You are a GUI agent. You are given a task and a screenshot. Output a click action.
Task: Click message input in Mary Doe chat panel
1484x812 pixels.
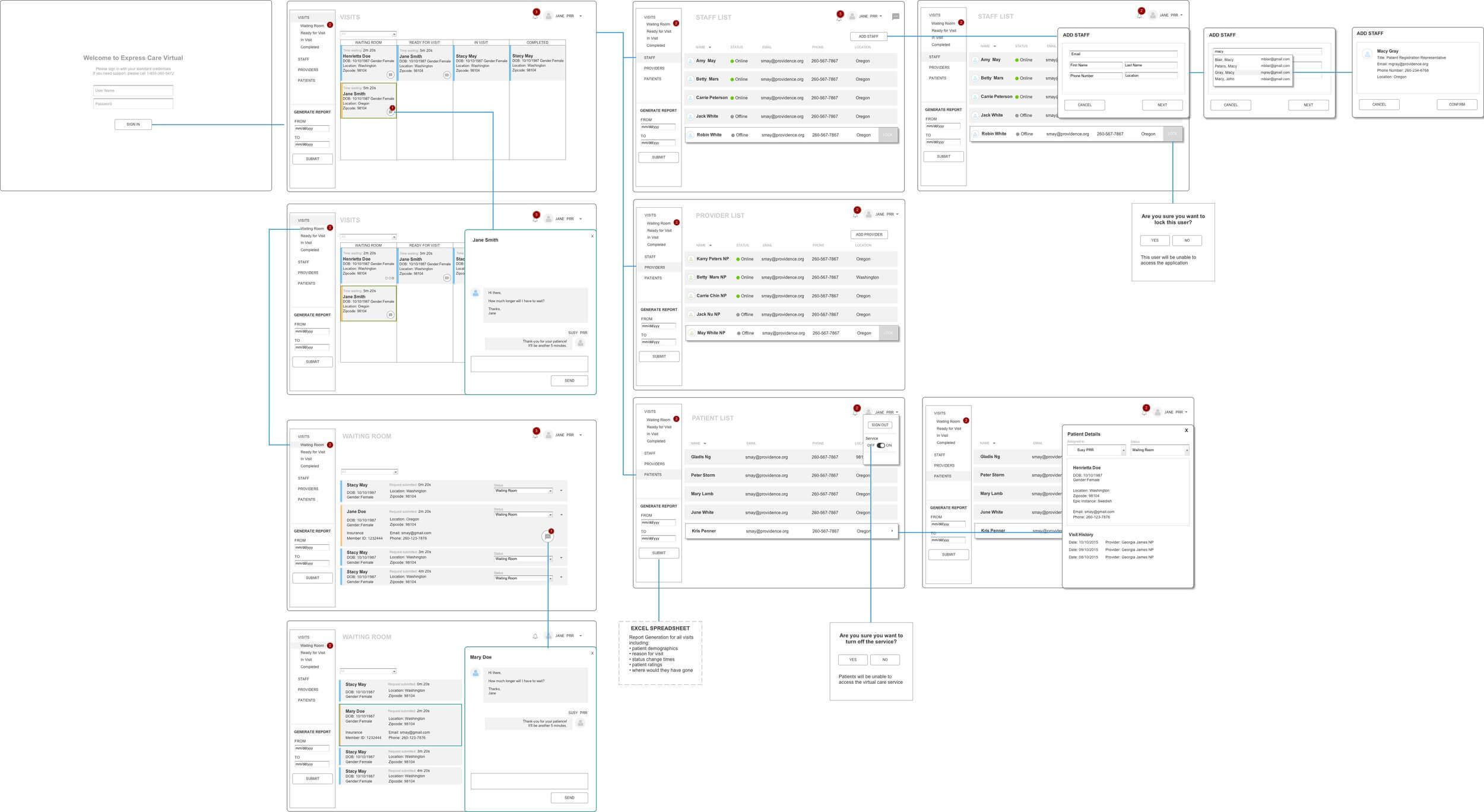529,781
